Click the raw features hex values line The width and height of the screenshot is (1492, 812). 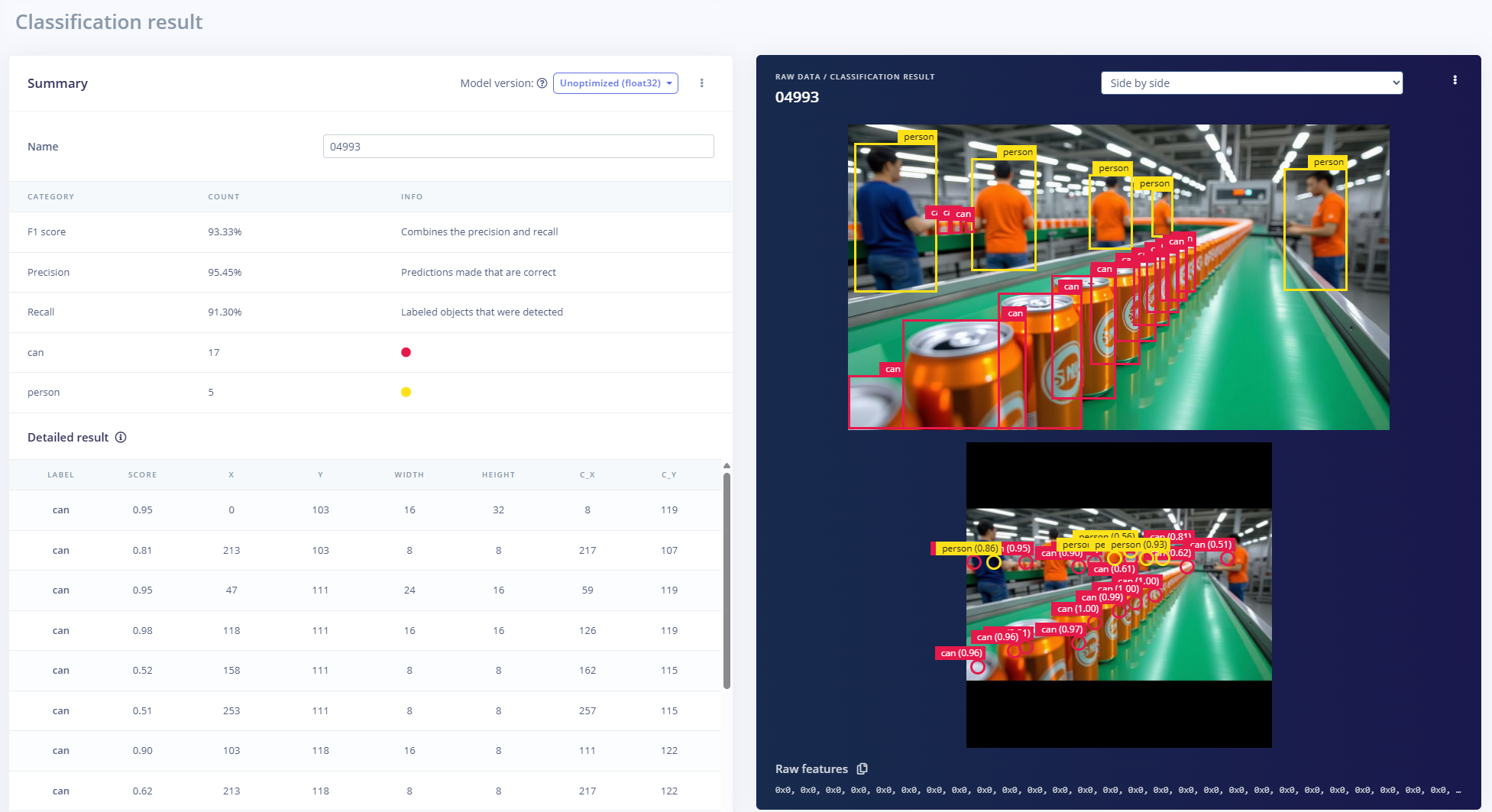[1118, 791]
